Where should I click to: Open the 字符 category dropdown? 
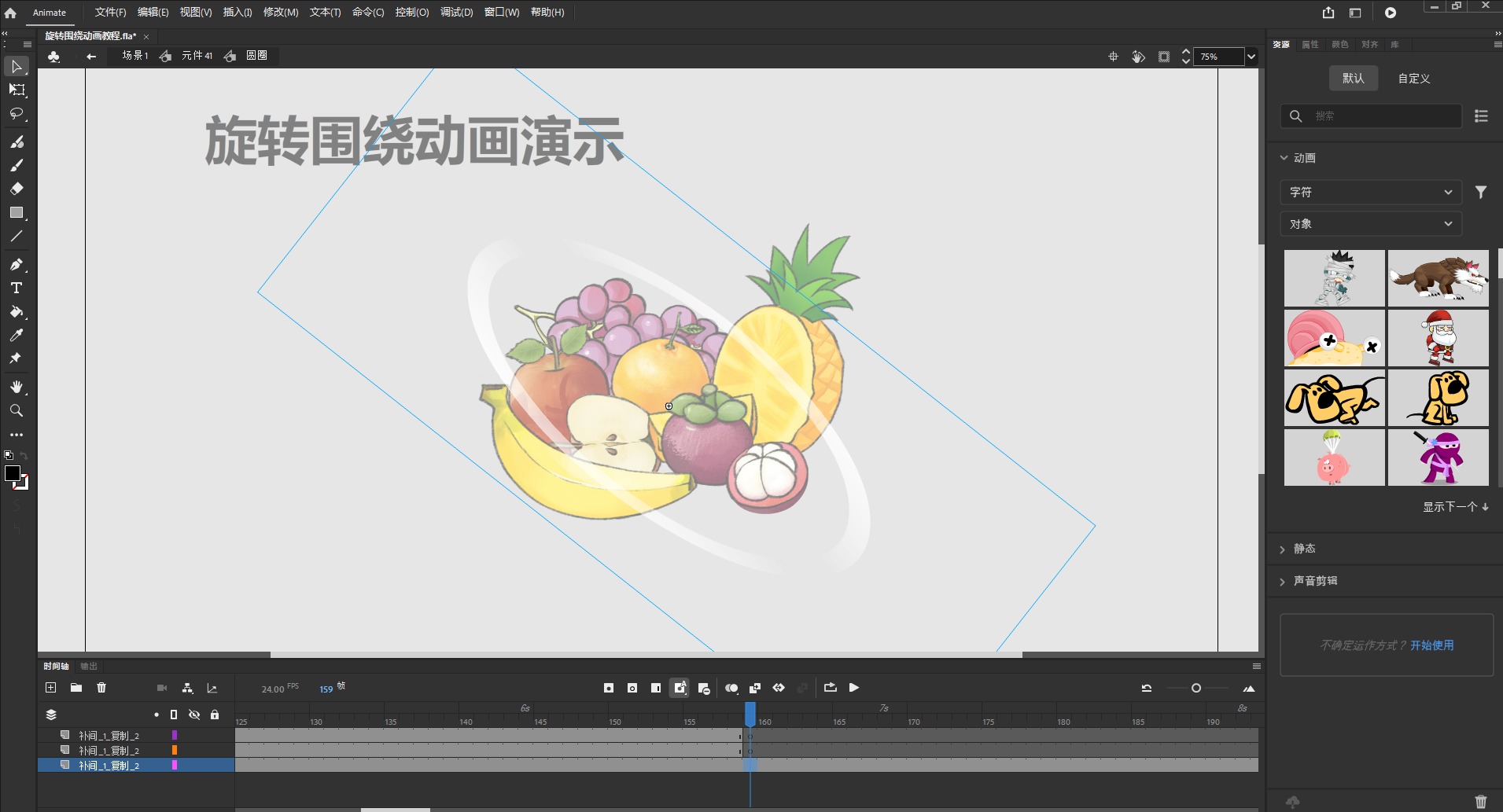[1371, 192]
